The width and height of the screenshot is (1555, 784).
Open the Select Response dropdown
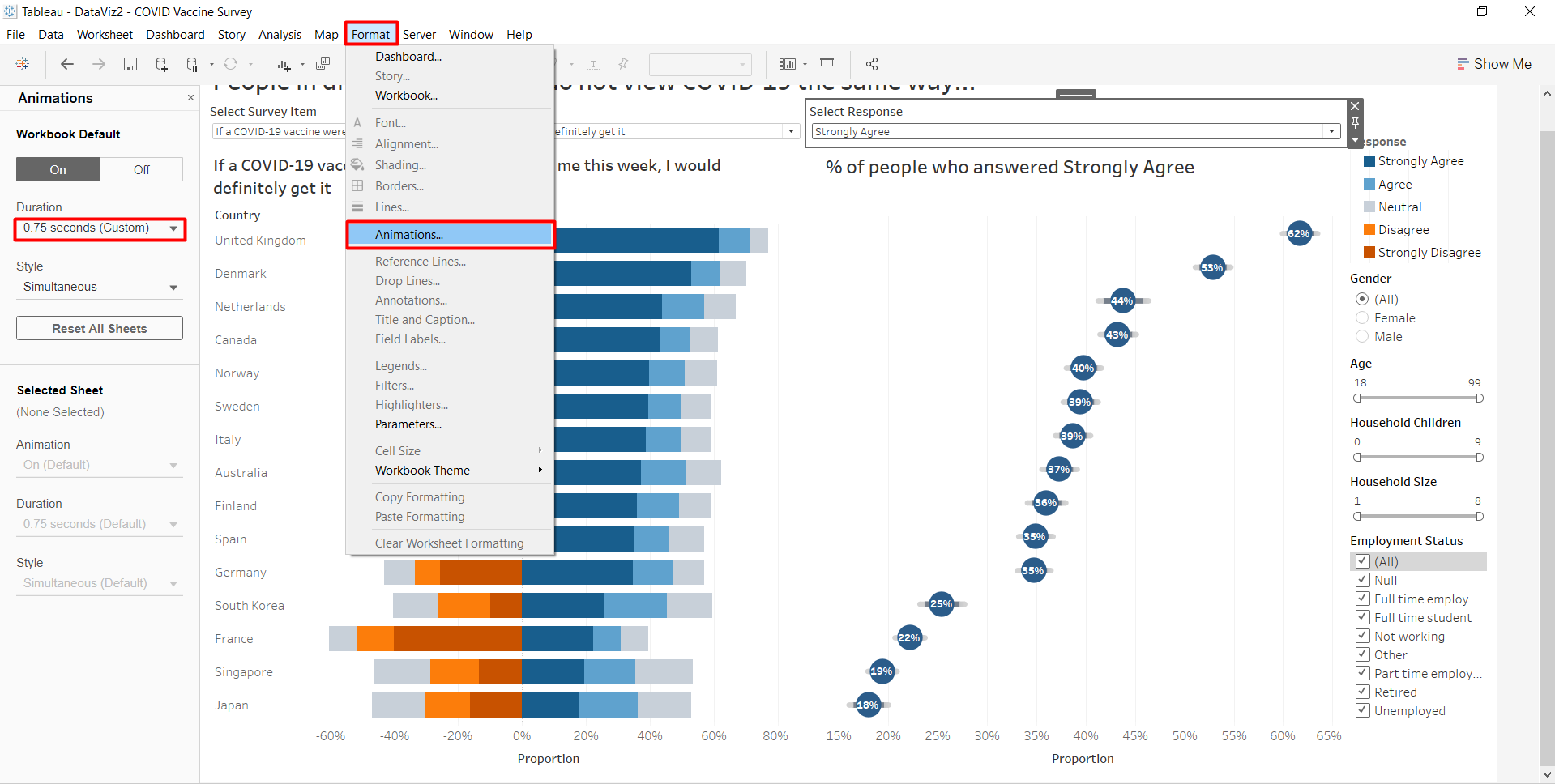tap(1331, 131)
